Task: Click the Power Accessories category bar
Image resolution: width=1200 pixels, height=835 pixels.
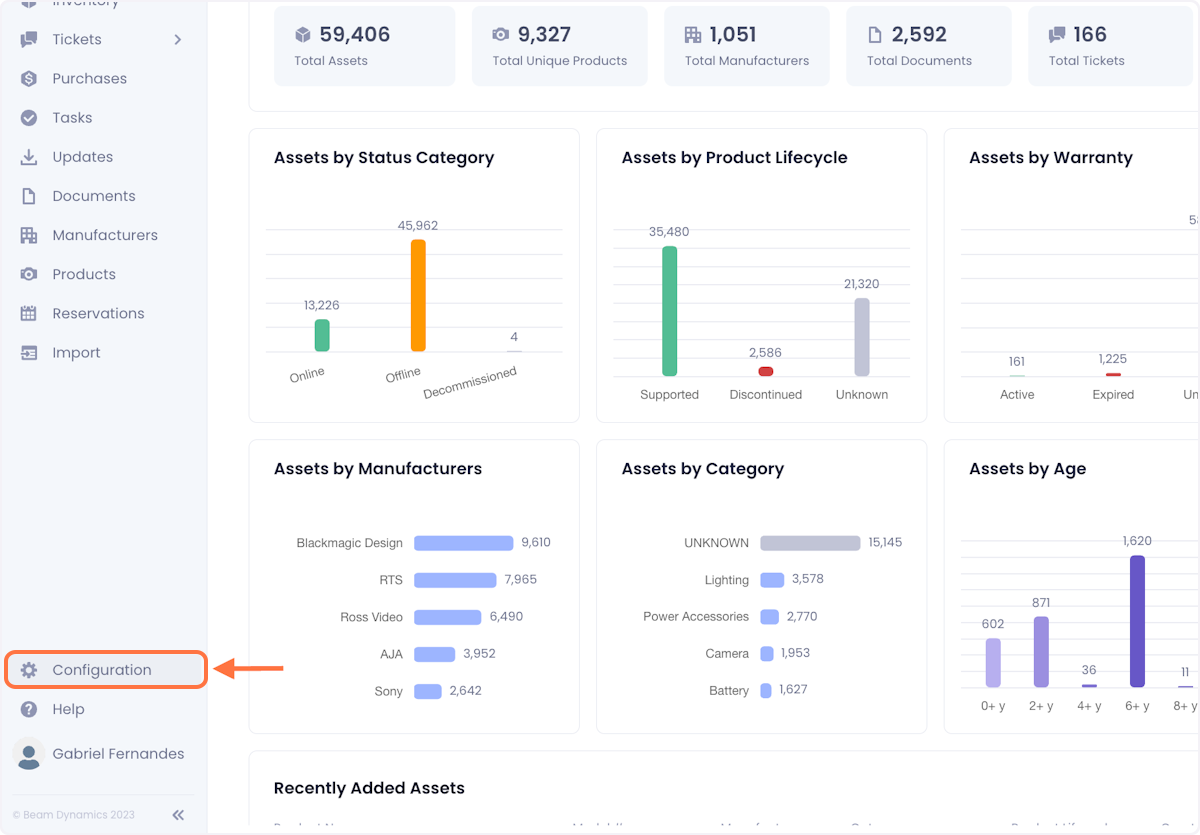Action: coord(769,617)
